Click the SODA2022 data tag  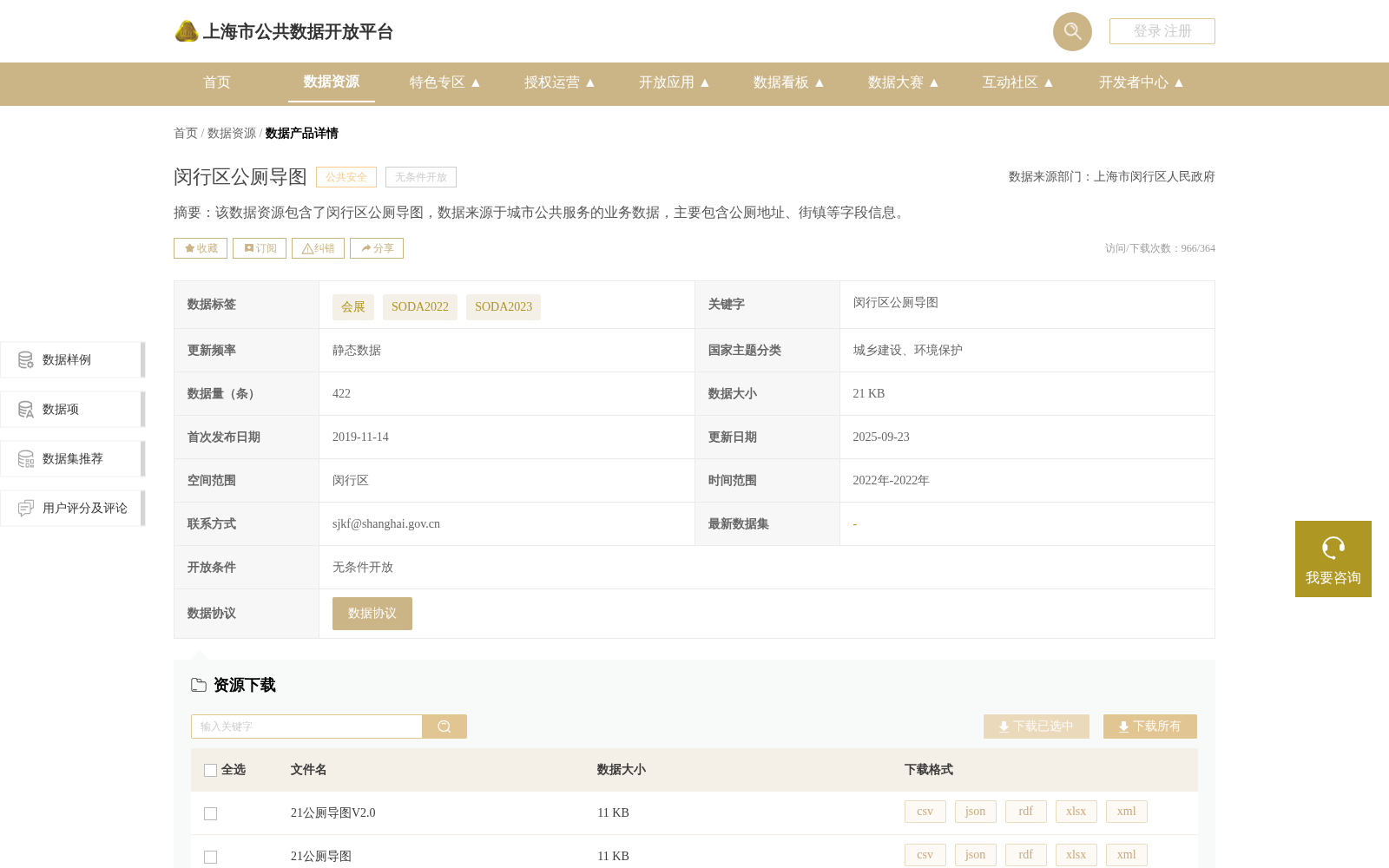[420, 307]
